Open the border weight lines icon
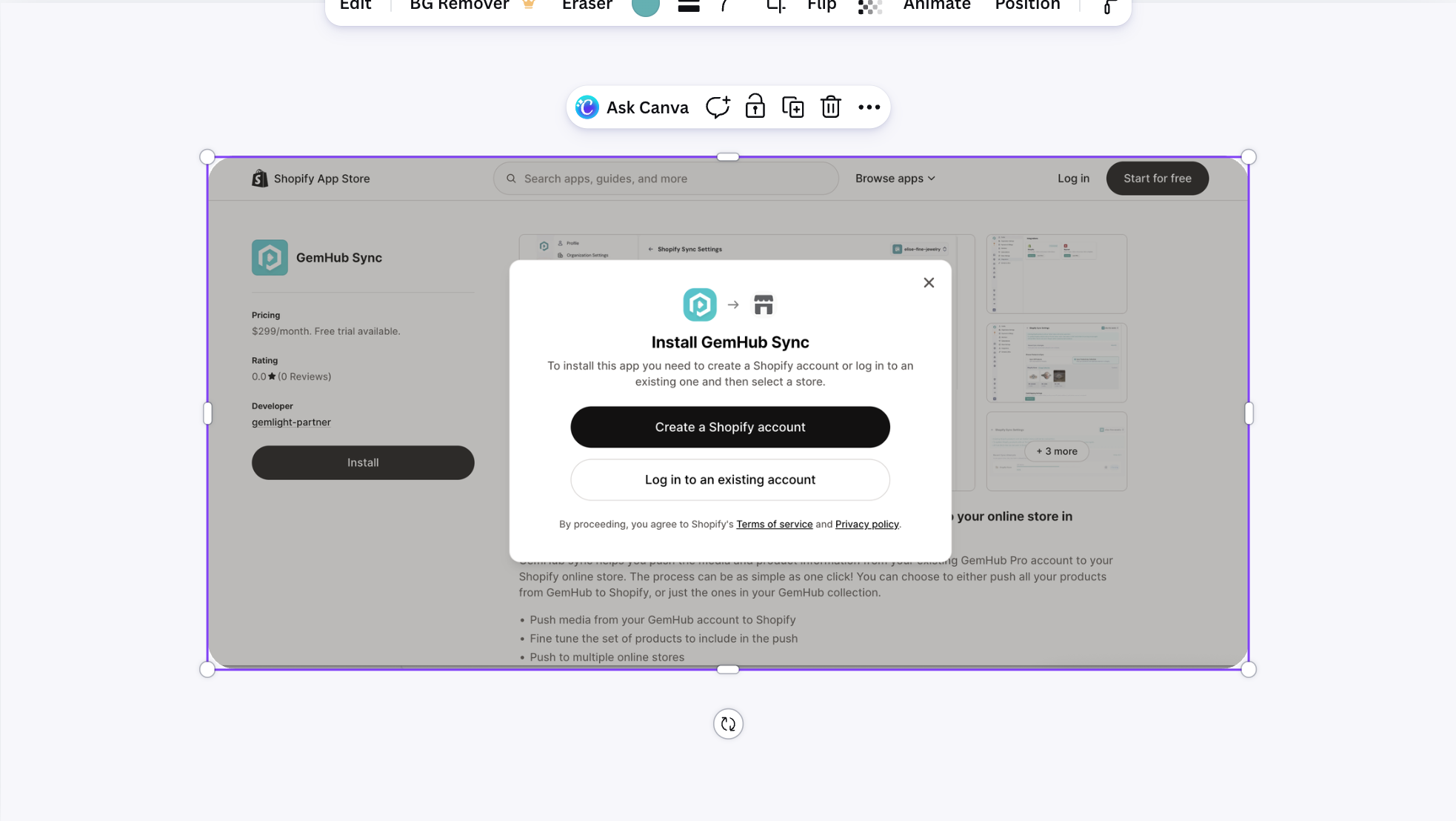This screenshot has width=1456, height=821. coord(689,7)
